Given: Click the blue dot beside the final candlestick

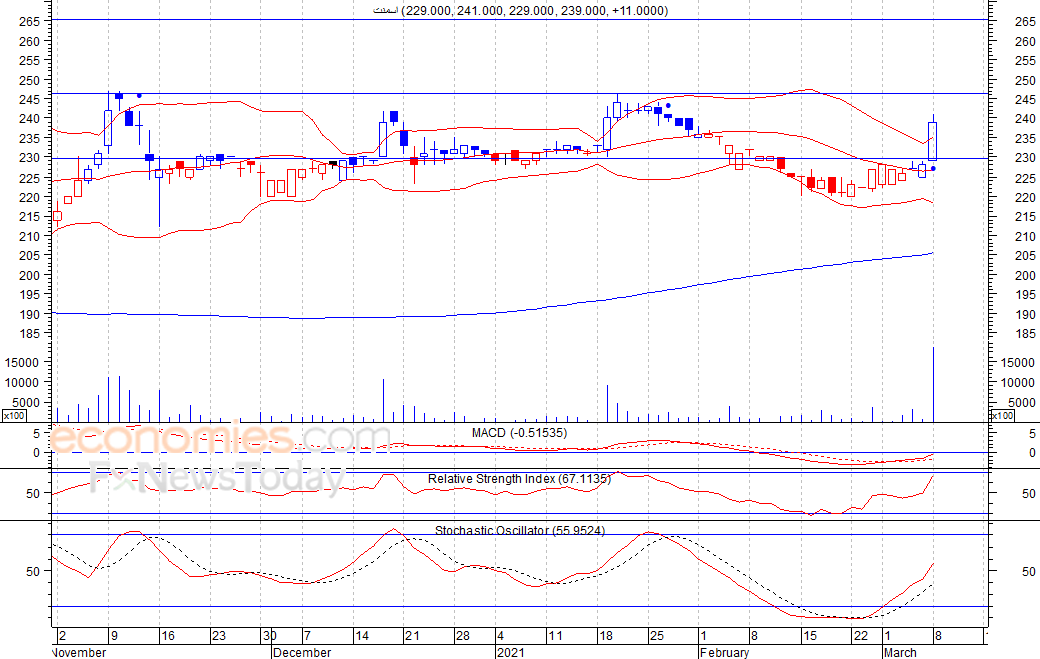Looking at the screenshot, I should 933,168.
